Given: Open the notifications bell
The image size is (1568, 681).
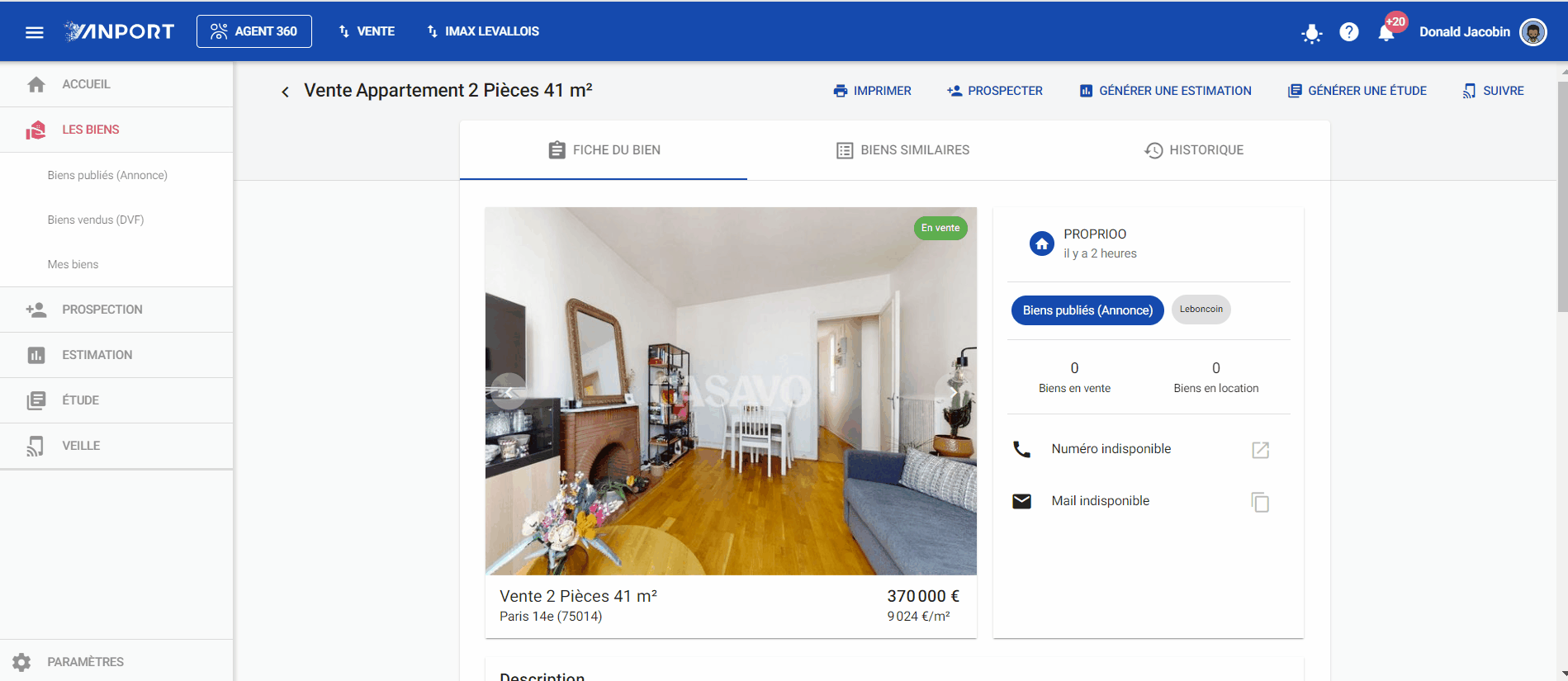Looking at the screenshot, I should (1386, 33).
